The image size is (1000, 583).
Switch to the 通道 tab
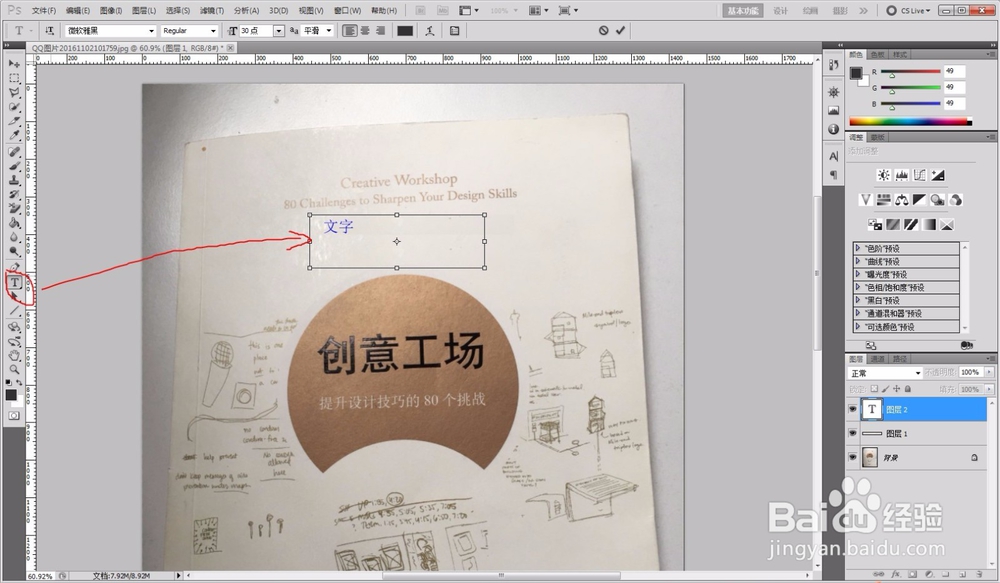coord(878,358)
